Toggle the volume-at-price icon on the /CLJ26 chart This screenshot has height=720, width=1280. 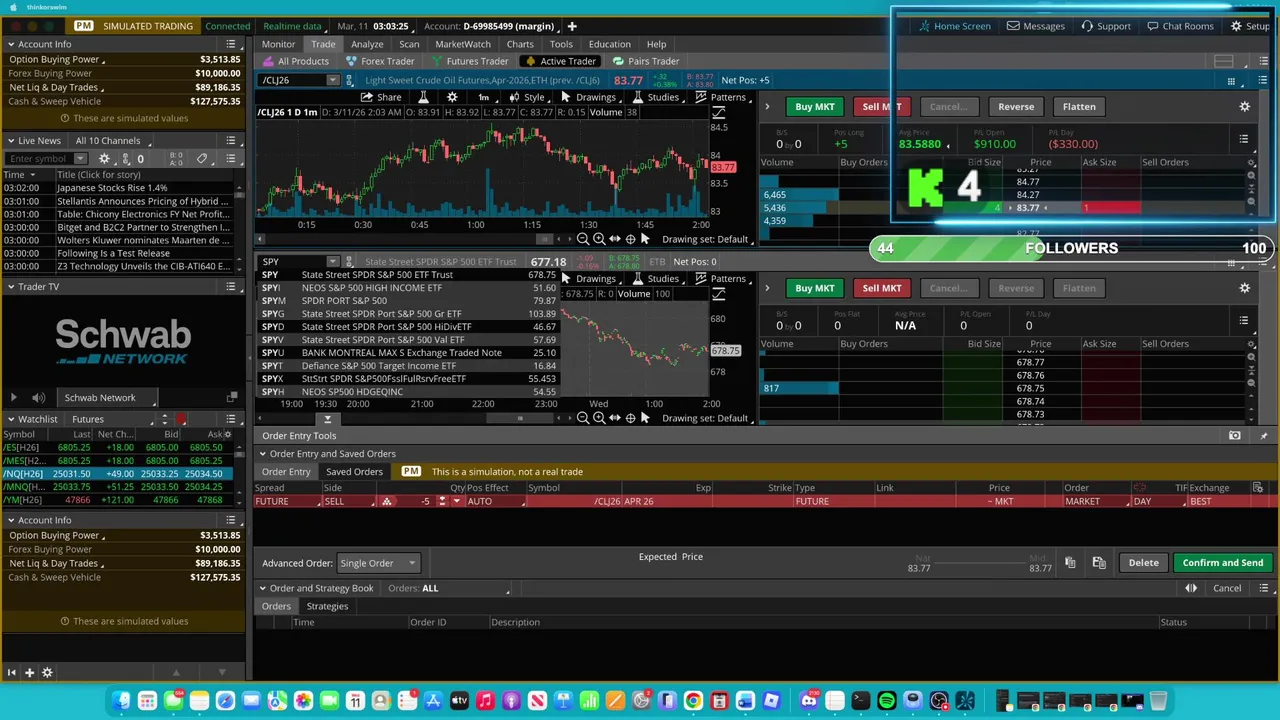click(718, 112)
